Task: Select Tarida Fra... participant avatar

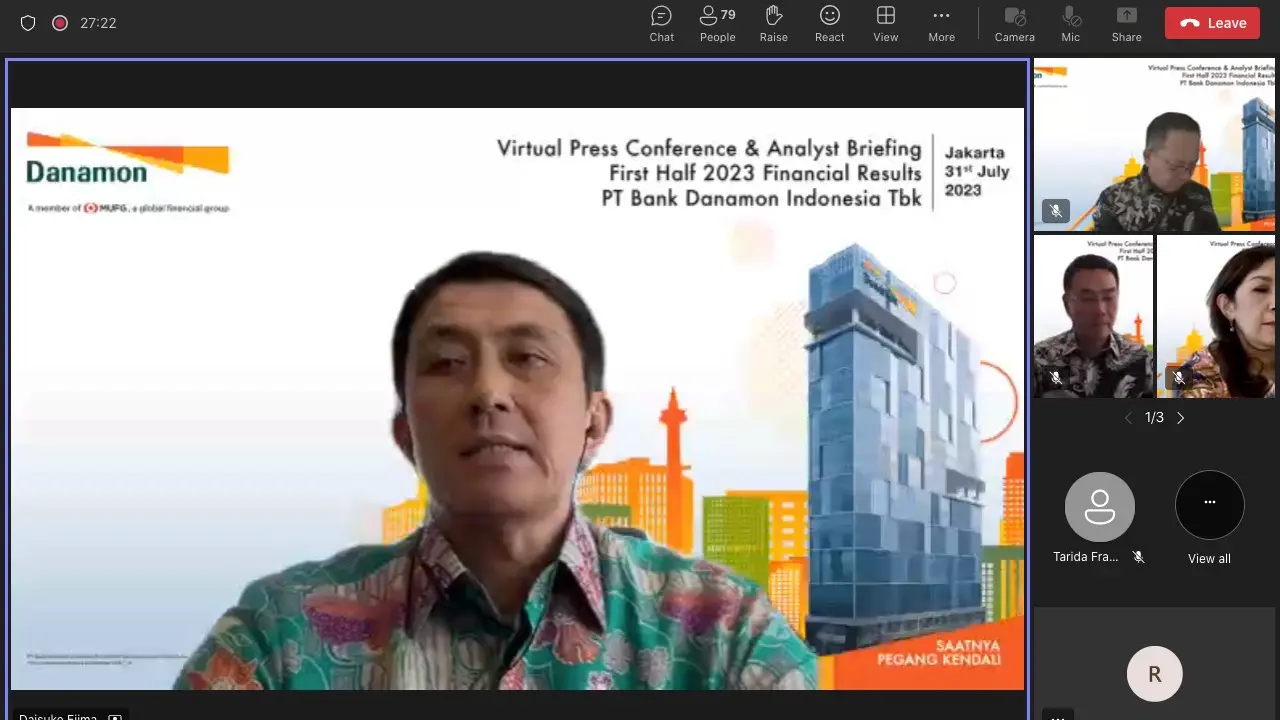Action: click(x=1099, y=506)
